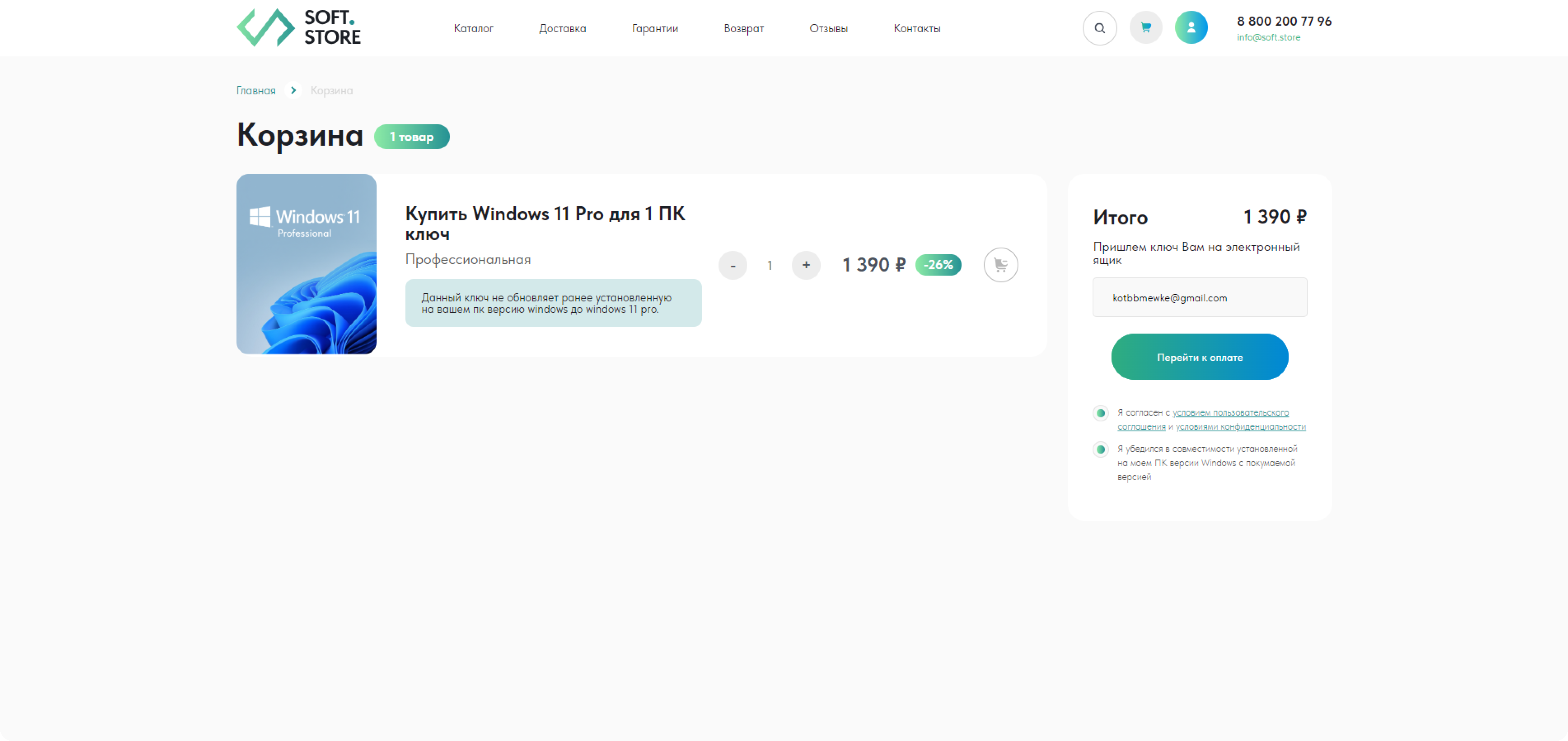
Task: Decrease quantity with minus button
Action: [733, 265]
